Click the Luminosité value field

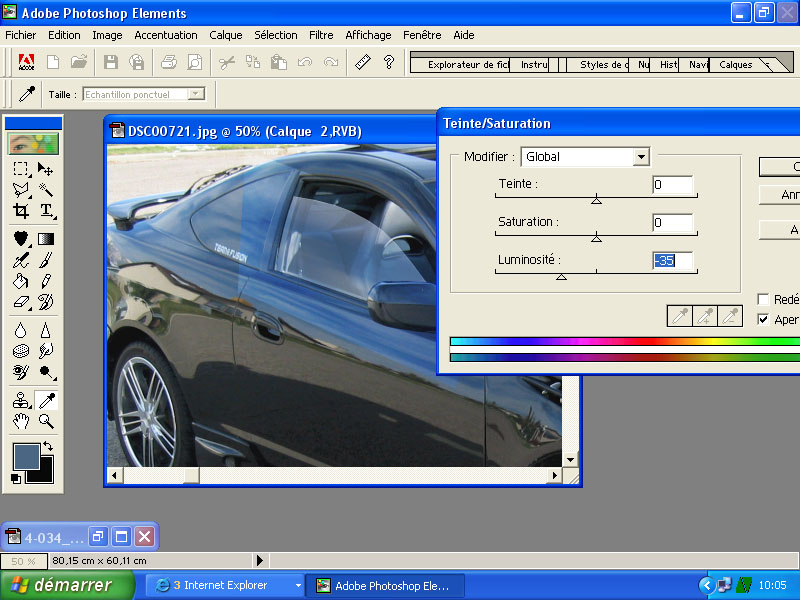(672, 261)
